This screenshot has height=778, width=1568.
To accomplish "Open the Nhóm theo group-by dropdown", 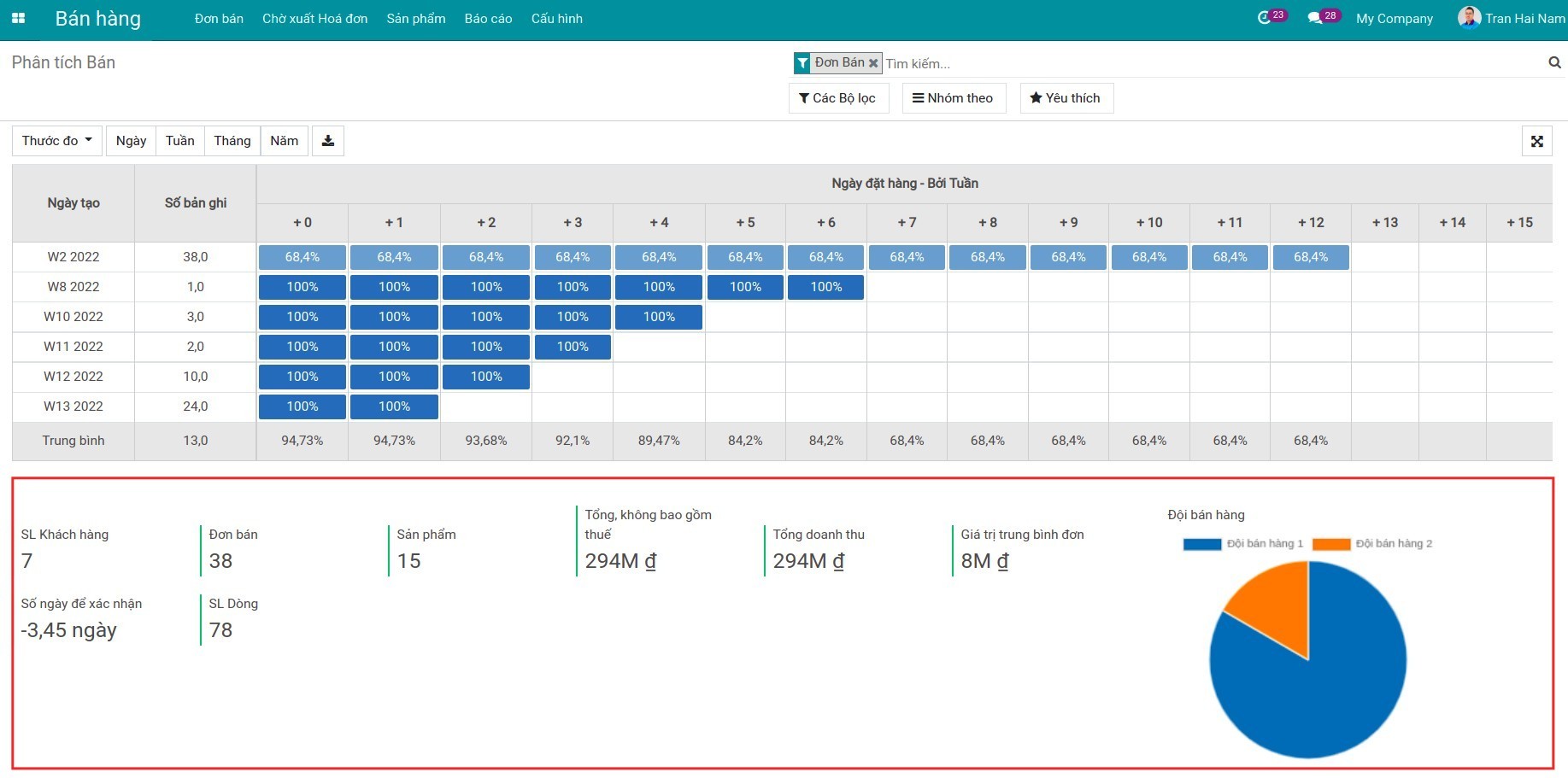I will coord(954,98).
